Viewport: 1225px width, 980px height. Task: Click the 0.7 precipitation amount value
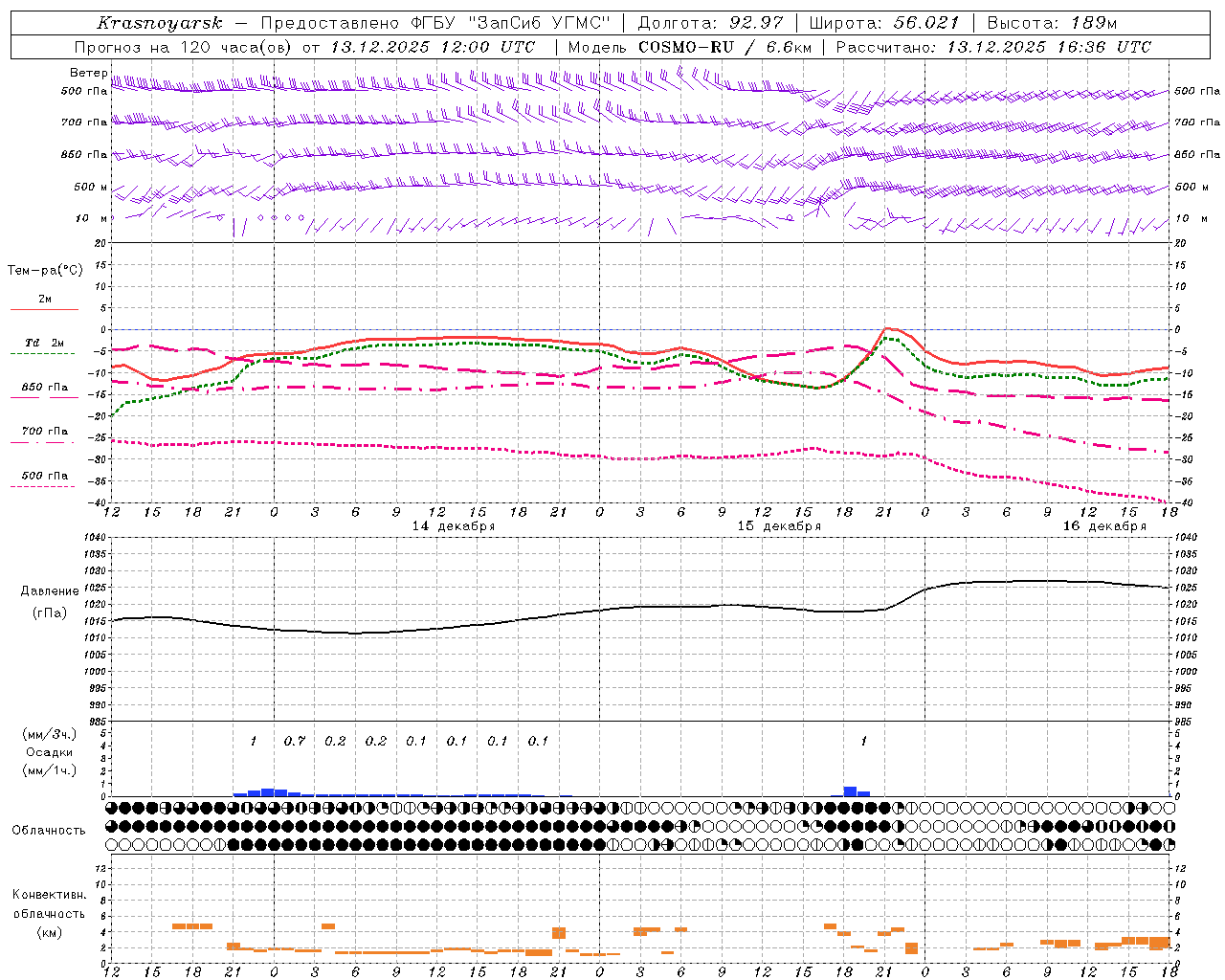pos(295,741)
